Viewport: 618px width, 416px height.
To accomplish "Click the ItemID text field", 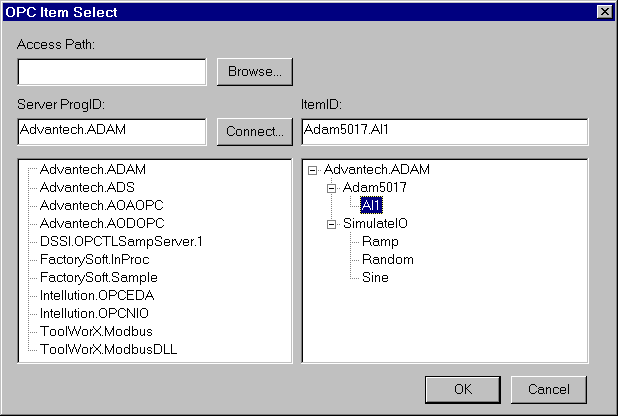I will coord(444,132).
